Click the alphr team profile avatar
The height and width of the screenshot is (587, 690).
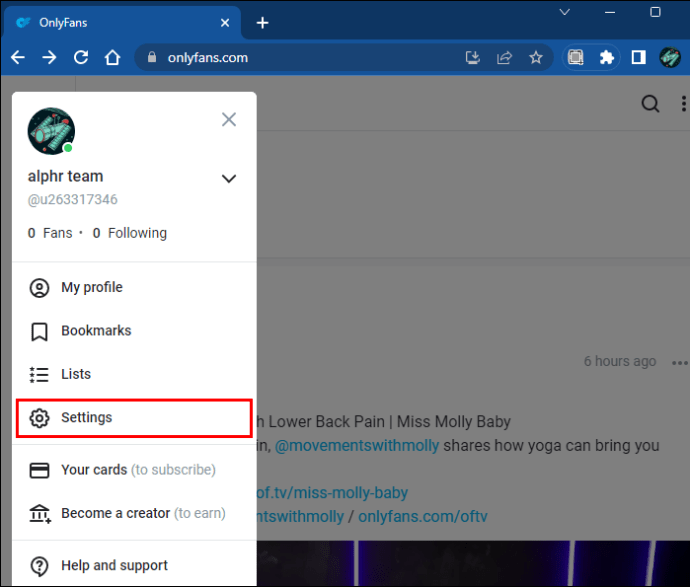point(51,131)
